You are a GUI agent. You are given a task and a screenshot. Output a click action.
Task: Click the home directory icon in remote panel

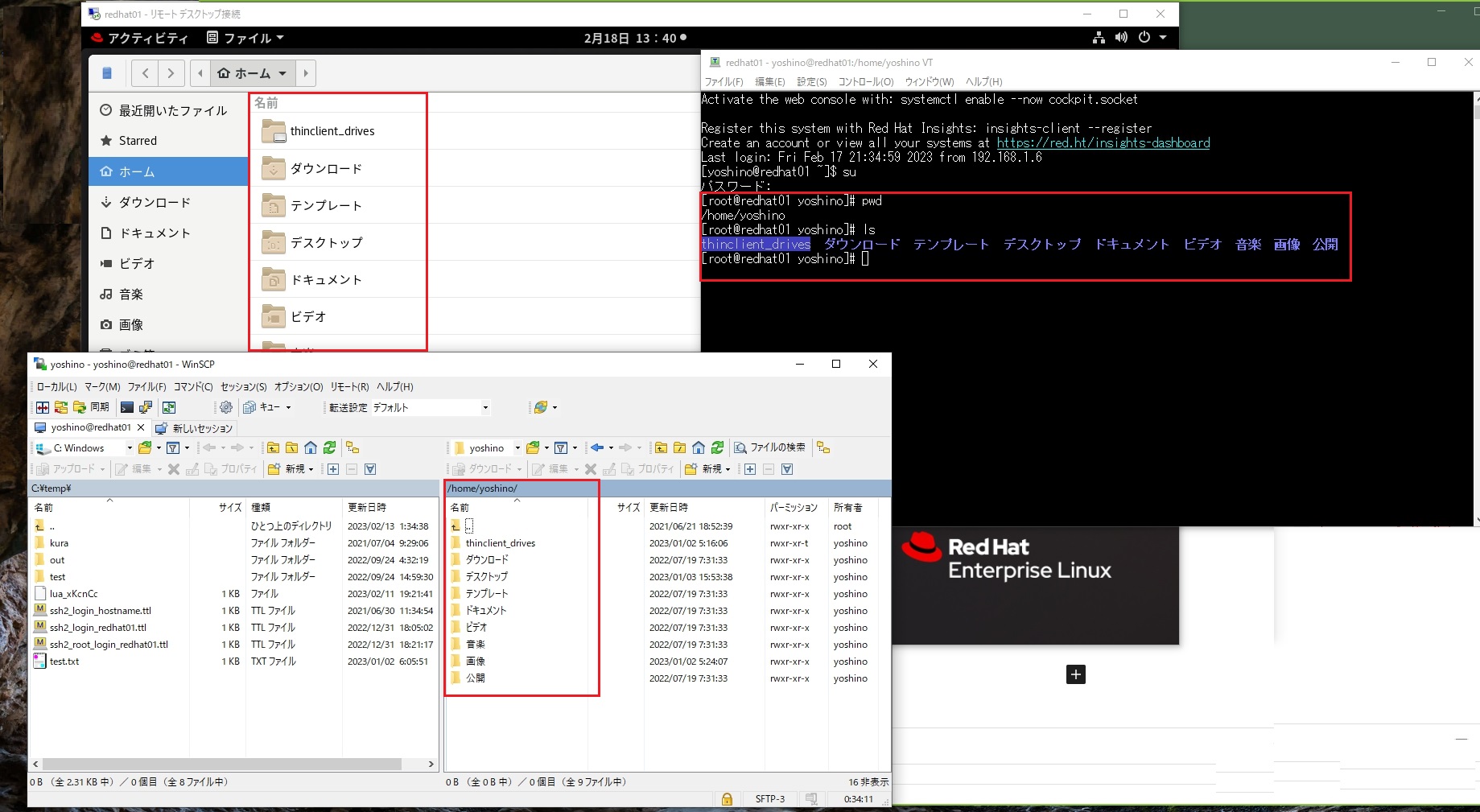(x=698, y=447)
